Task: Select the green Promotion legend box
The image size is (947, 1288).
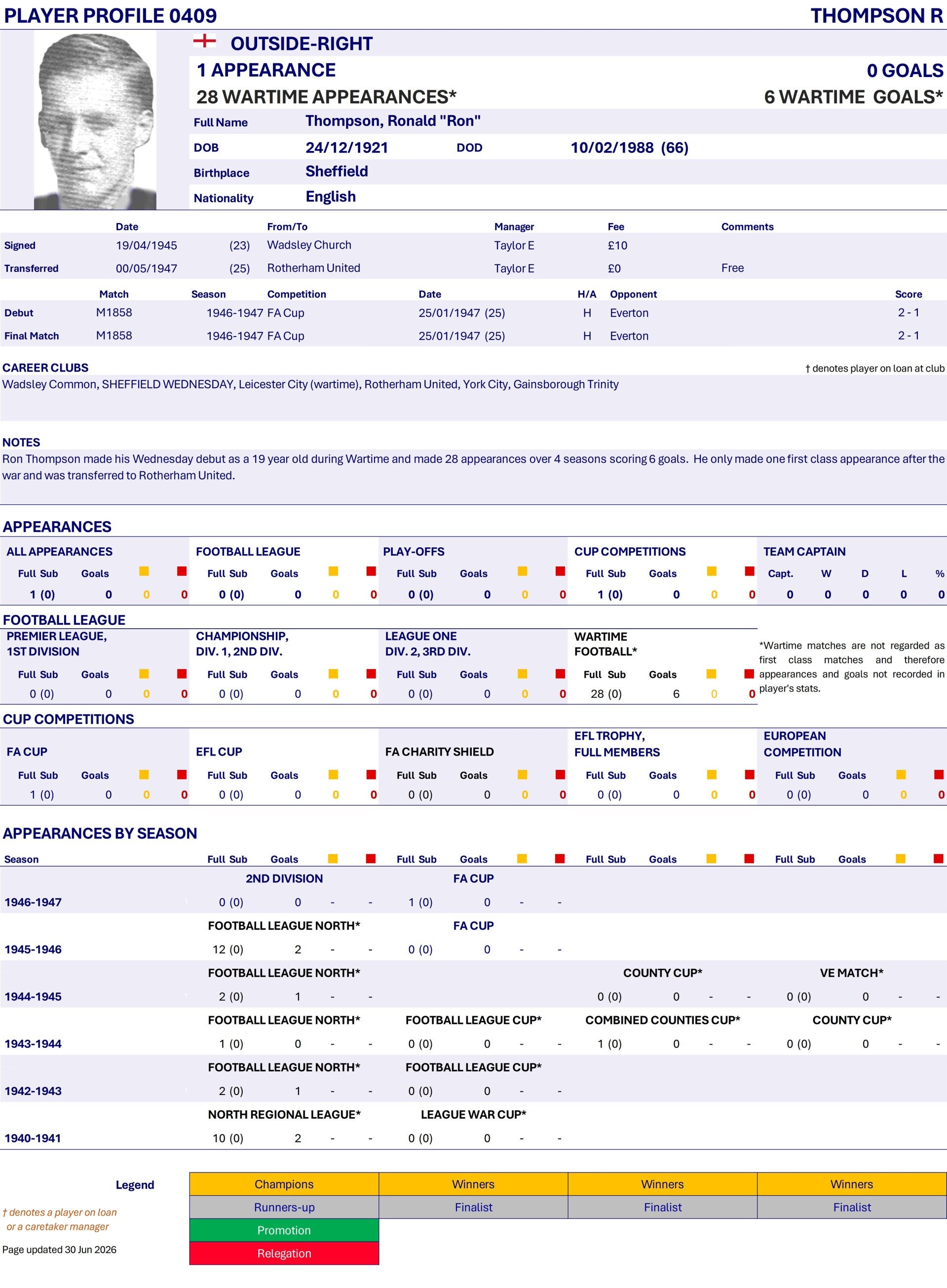Action: click(x=284, y=1230)
